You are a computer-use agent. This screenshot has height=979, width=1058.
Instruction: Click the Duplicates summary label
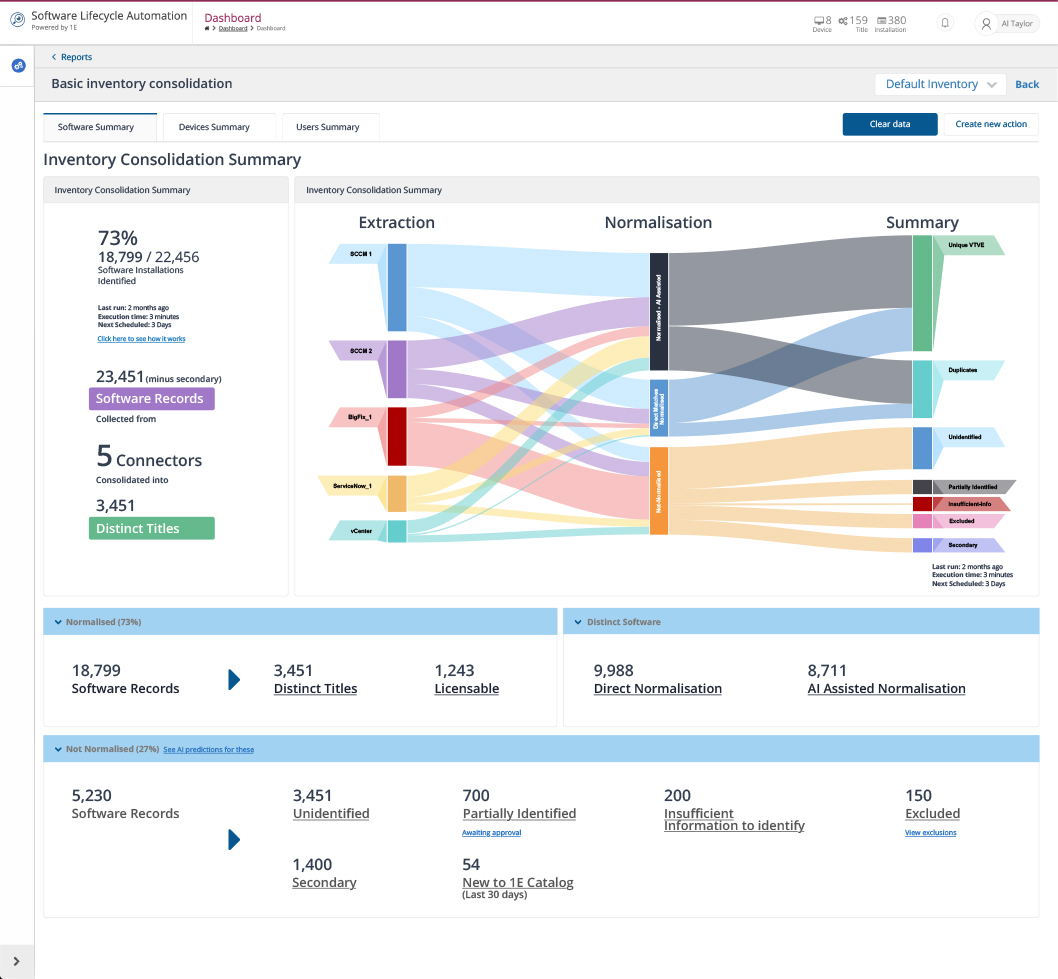969,370
